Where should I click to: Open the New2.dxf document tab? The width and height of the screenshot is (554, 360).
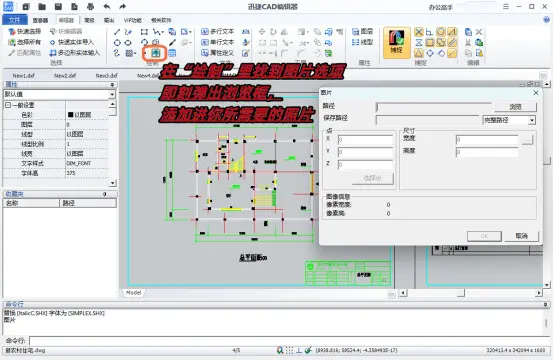point(65,76)
